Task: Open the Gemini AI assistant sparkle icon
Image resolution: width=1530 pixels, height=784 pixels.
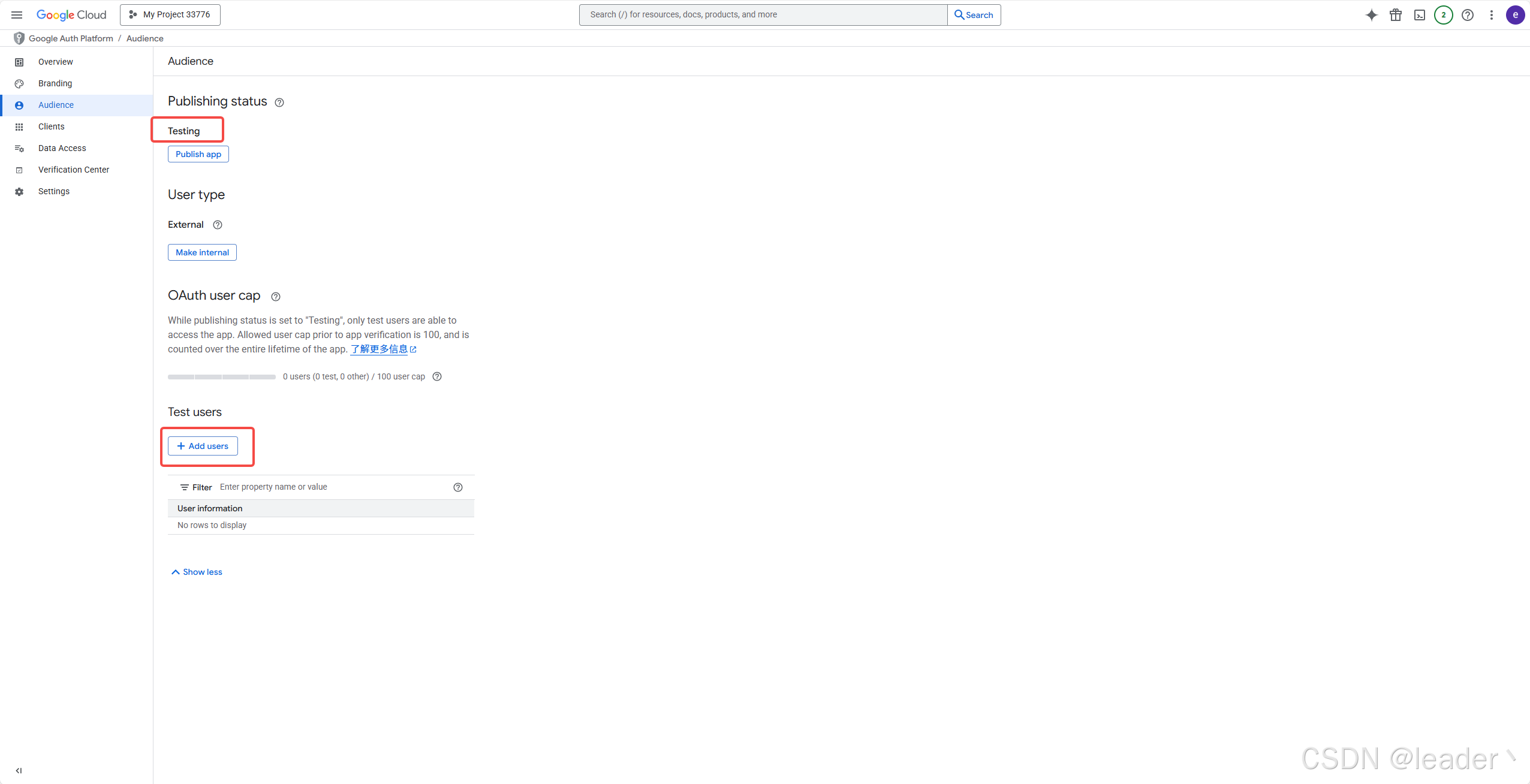Action: pyautogui.click(x=1371, y=15)
